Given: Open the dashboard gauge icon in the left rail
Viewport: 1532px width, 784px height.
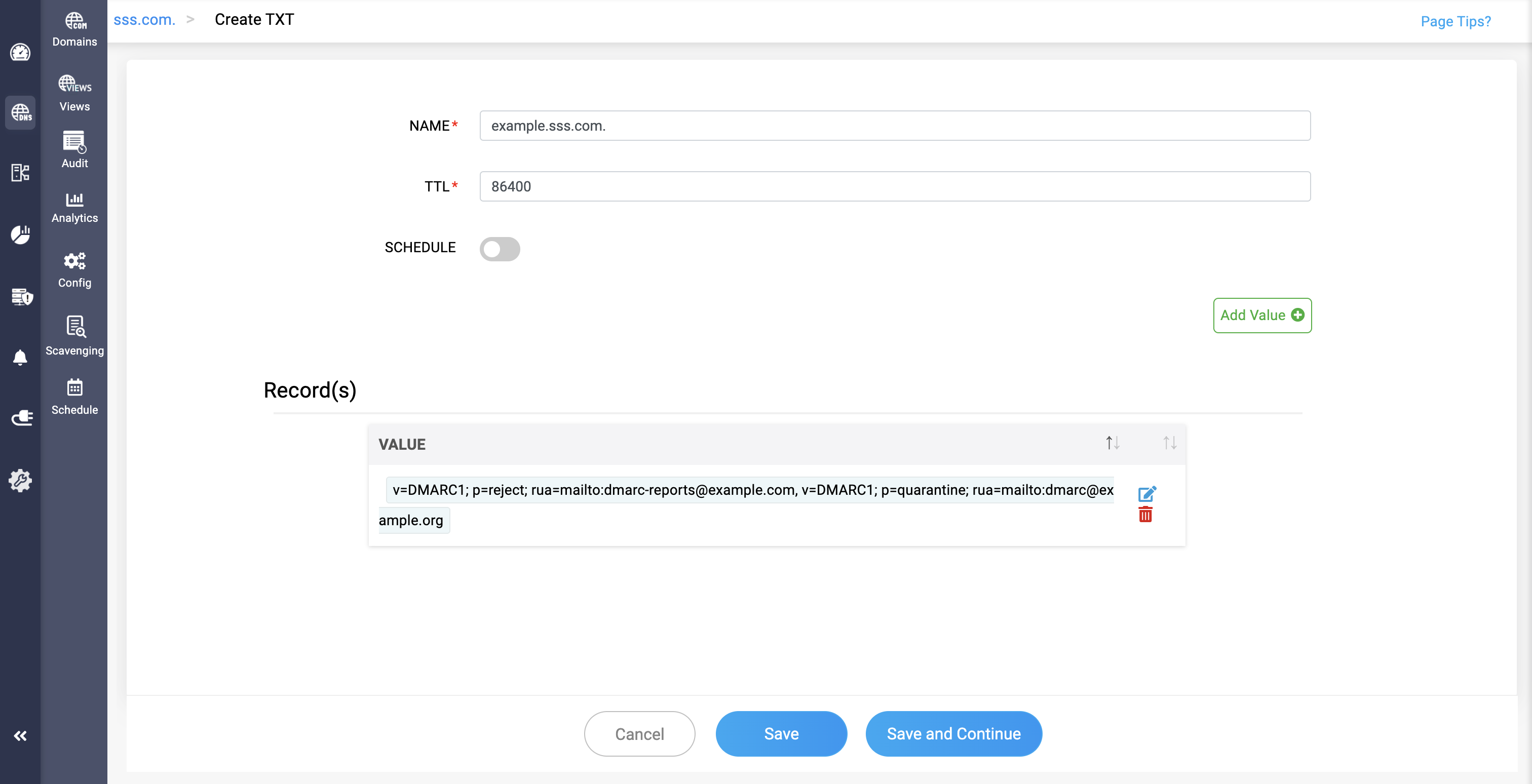Looking at the screenshot, I should [20, 53].
